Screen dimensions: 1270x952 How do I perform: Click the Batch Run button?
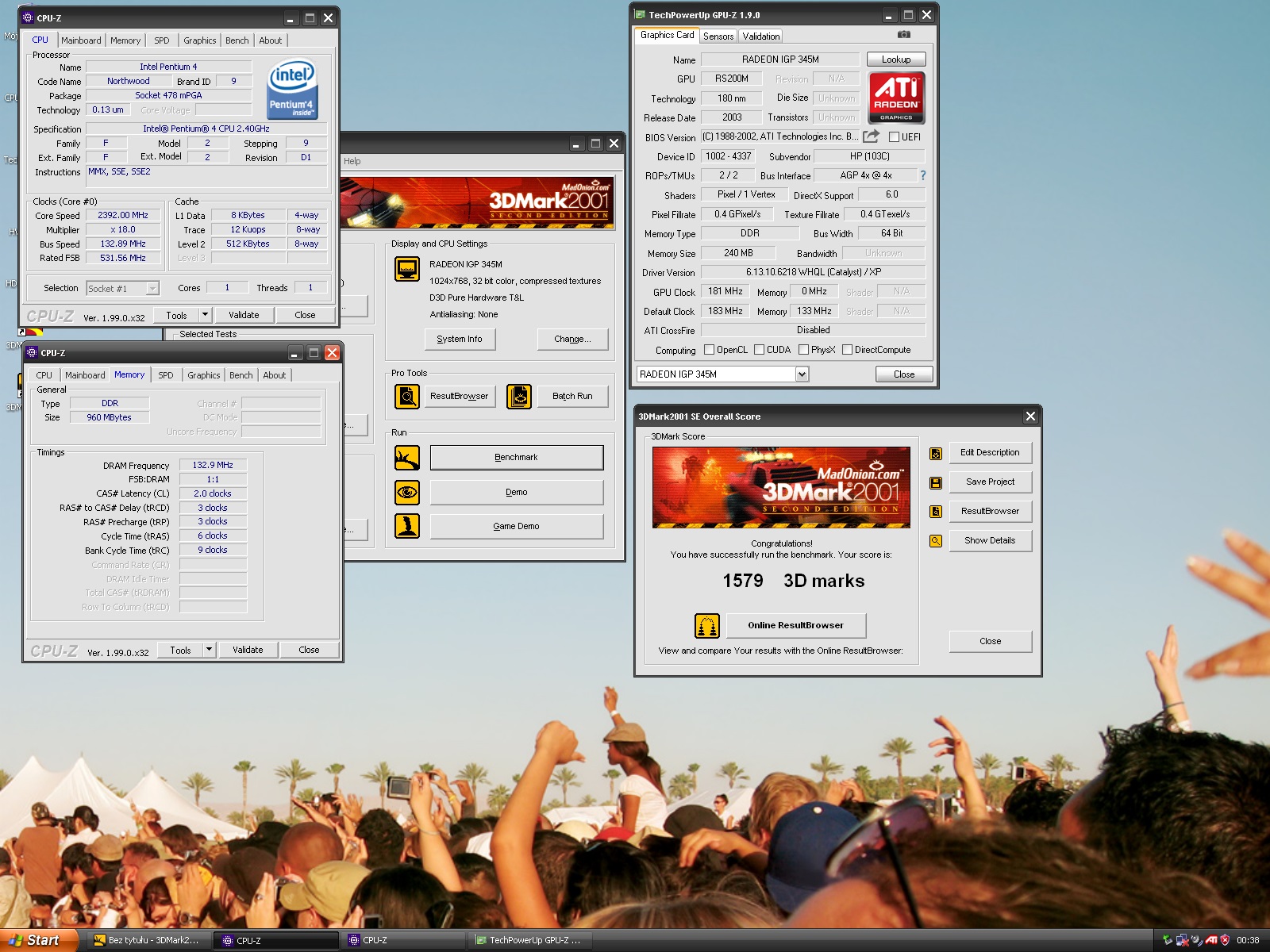pyautogui.click(x=572, y=396)
